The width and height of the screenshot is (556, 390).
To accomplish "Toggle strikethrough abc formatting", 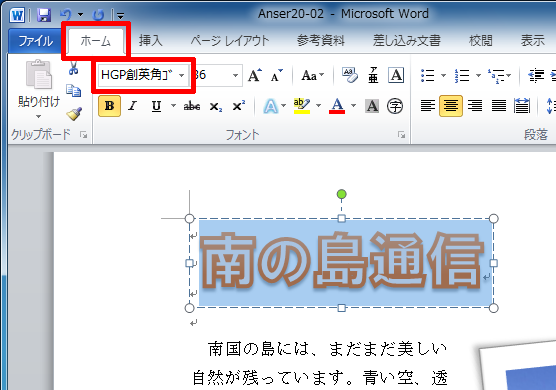I will [x=192, y=106].
